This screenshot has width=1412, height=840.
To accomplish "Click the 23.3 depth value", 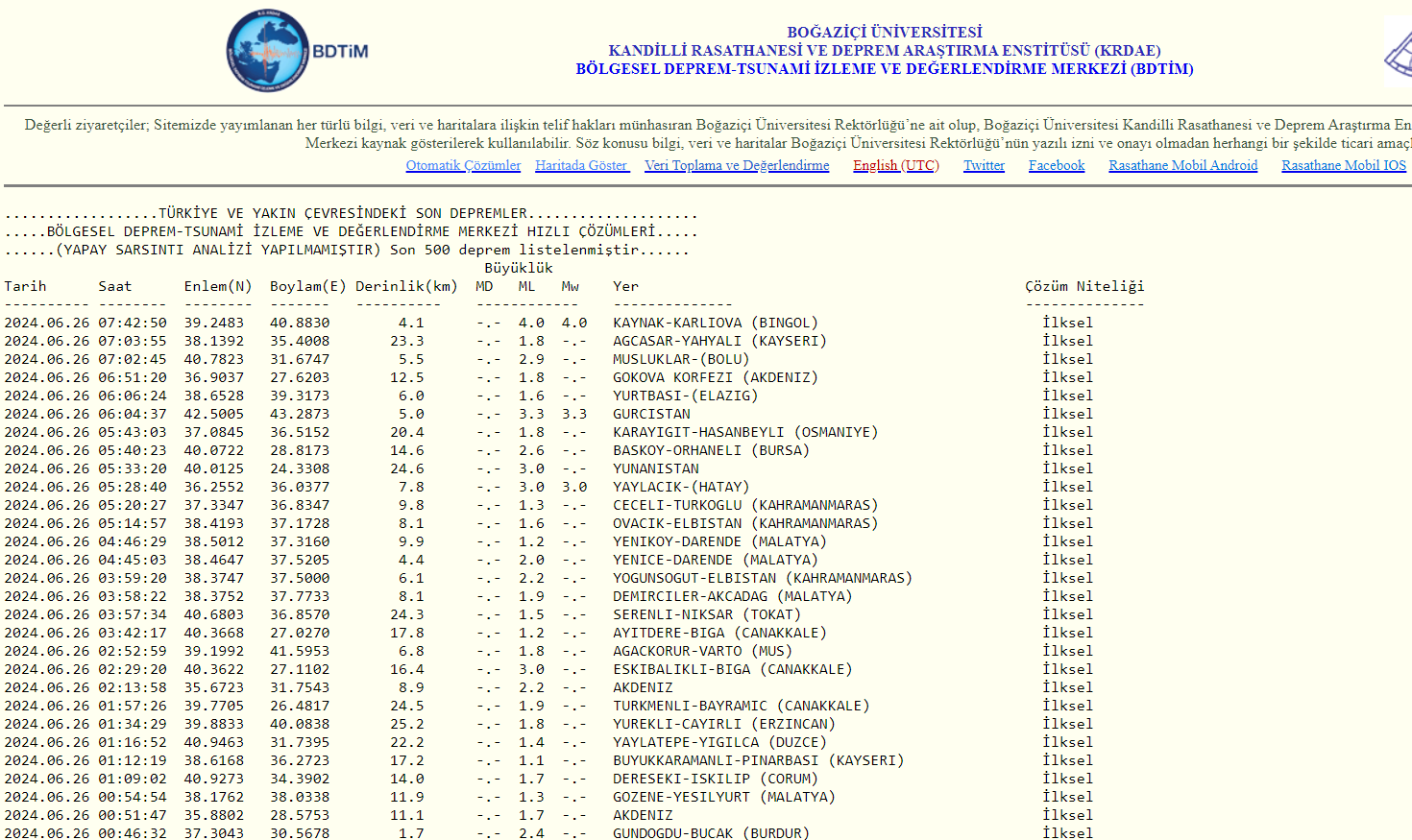I will [x=407, y=341].
